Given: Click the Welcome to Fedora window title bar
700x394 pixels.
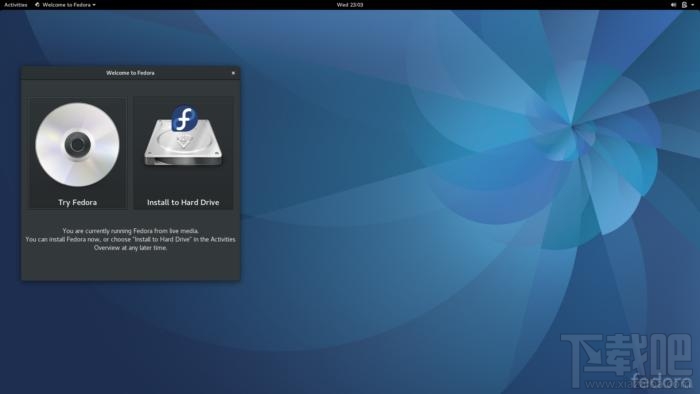Looking at the screenshot, I should (x=130, y=73).
